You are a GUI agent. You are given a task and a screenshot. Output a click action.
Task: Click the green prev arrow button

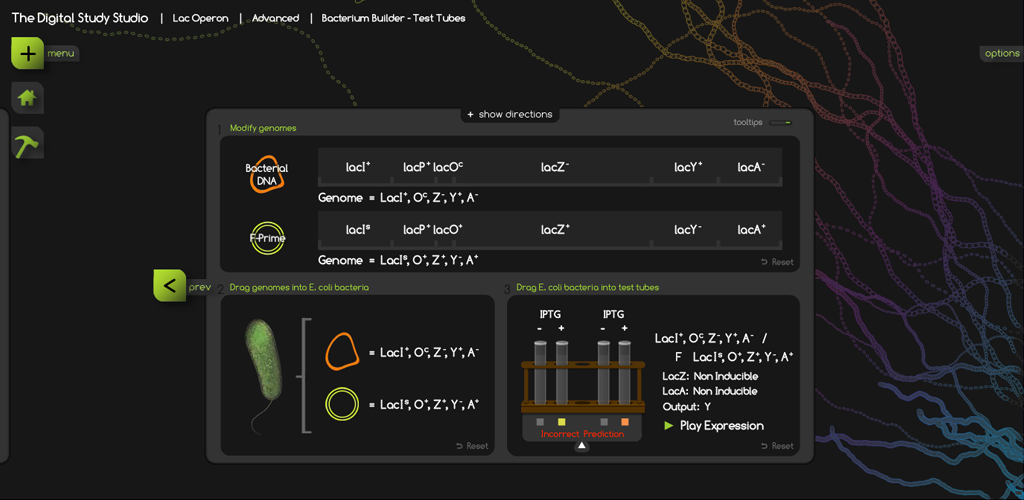169,286
